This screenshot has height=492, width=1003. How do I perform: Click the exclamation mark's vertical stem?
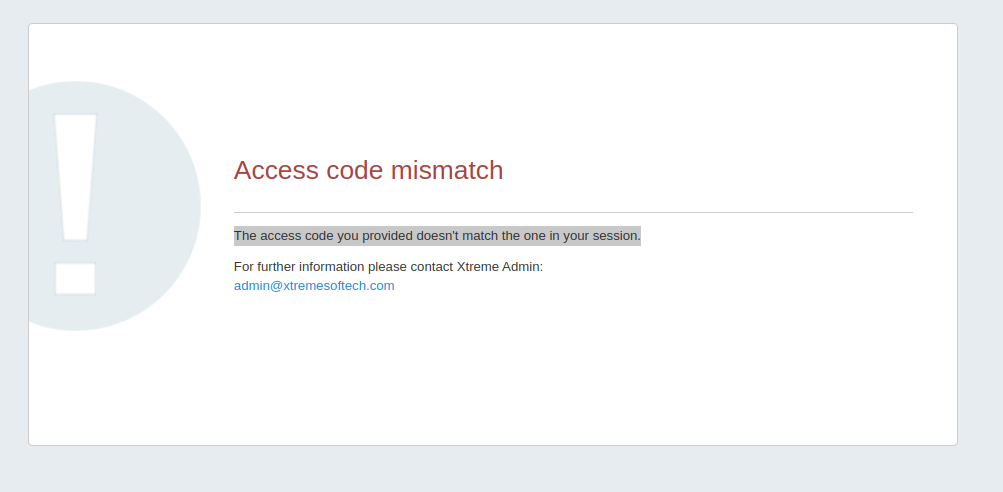75,177
